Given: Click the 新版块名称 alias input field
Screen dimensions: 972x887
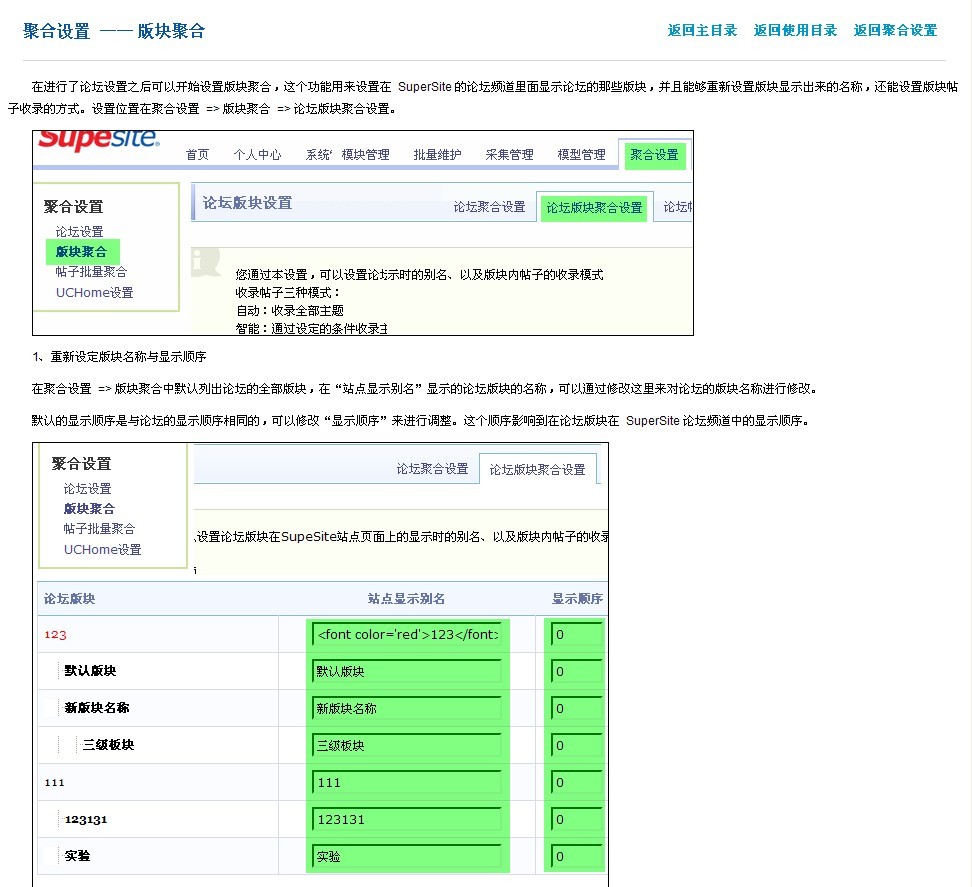Looking at the screenshot, I should click(407, 708).
